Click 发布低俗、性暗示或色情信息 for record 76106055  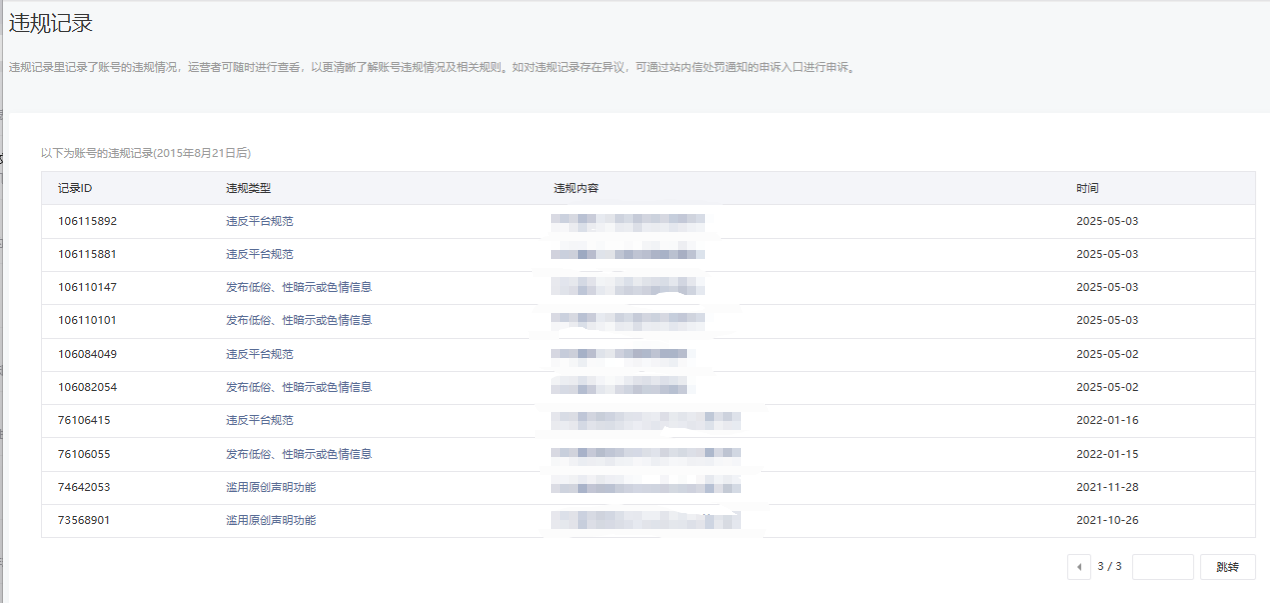pyautogui.click(x=298, y=454)
